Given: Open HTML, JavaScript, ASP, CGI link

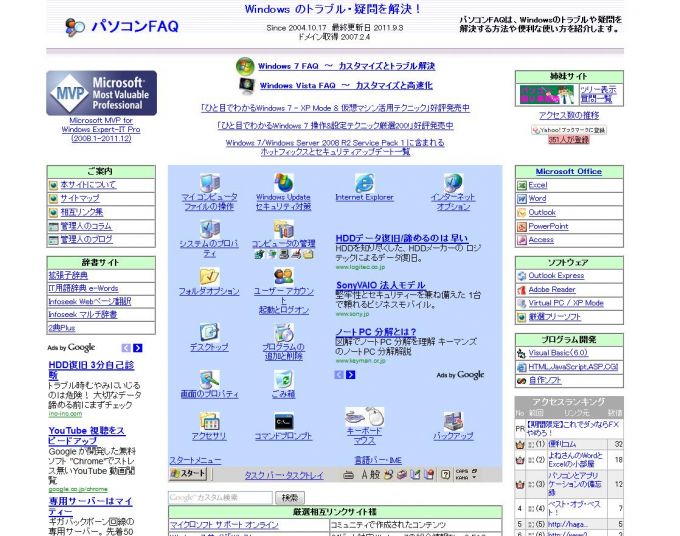Looking at the screenshot, I should click(x=573, y=367).
